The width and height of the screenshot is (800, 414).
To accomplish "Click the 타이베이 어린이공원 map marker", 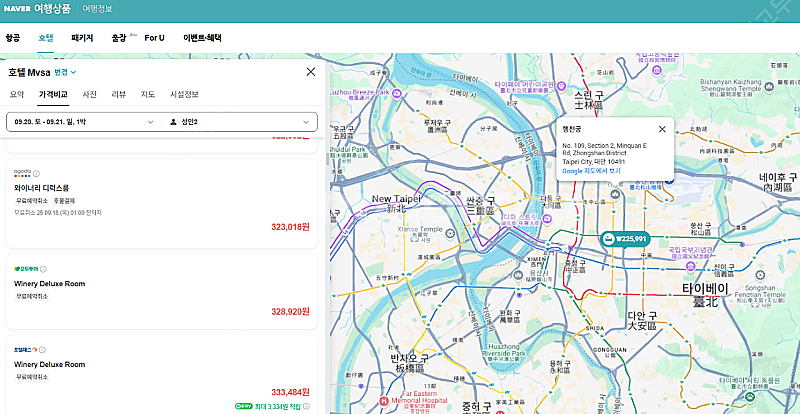I will pyautogui.click(x=560, y=84).
